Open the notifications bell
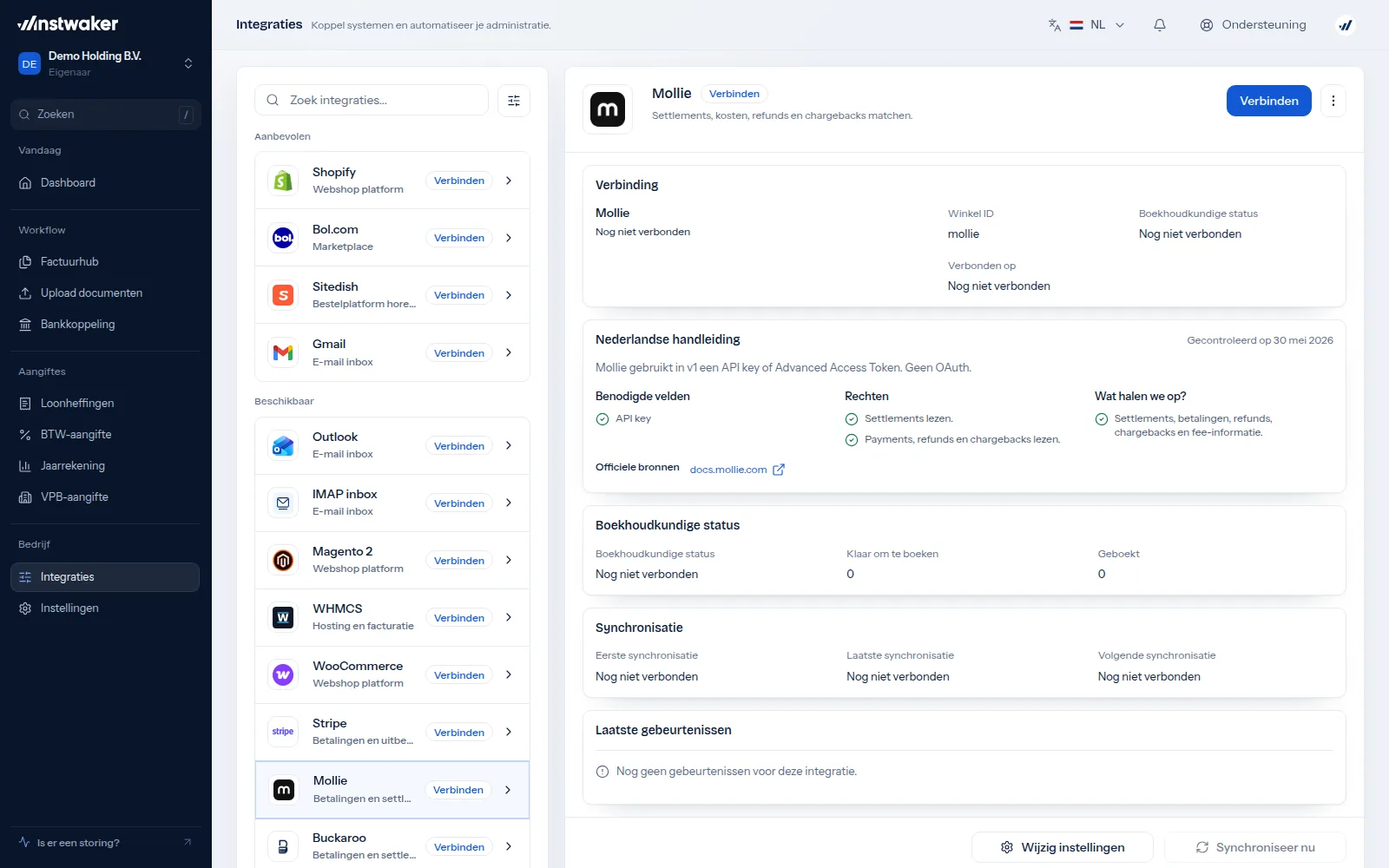This screenshot has height=868, width=1389. [1160, 25]
